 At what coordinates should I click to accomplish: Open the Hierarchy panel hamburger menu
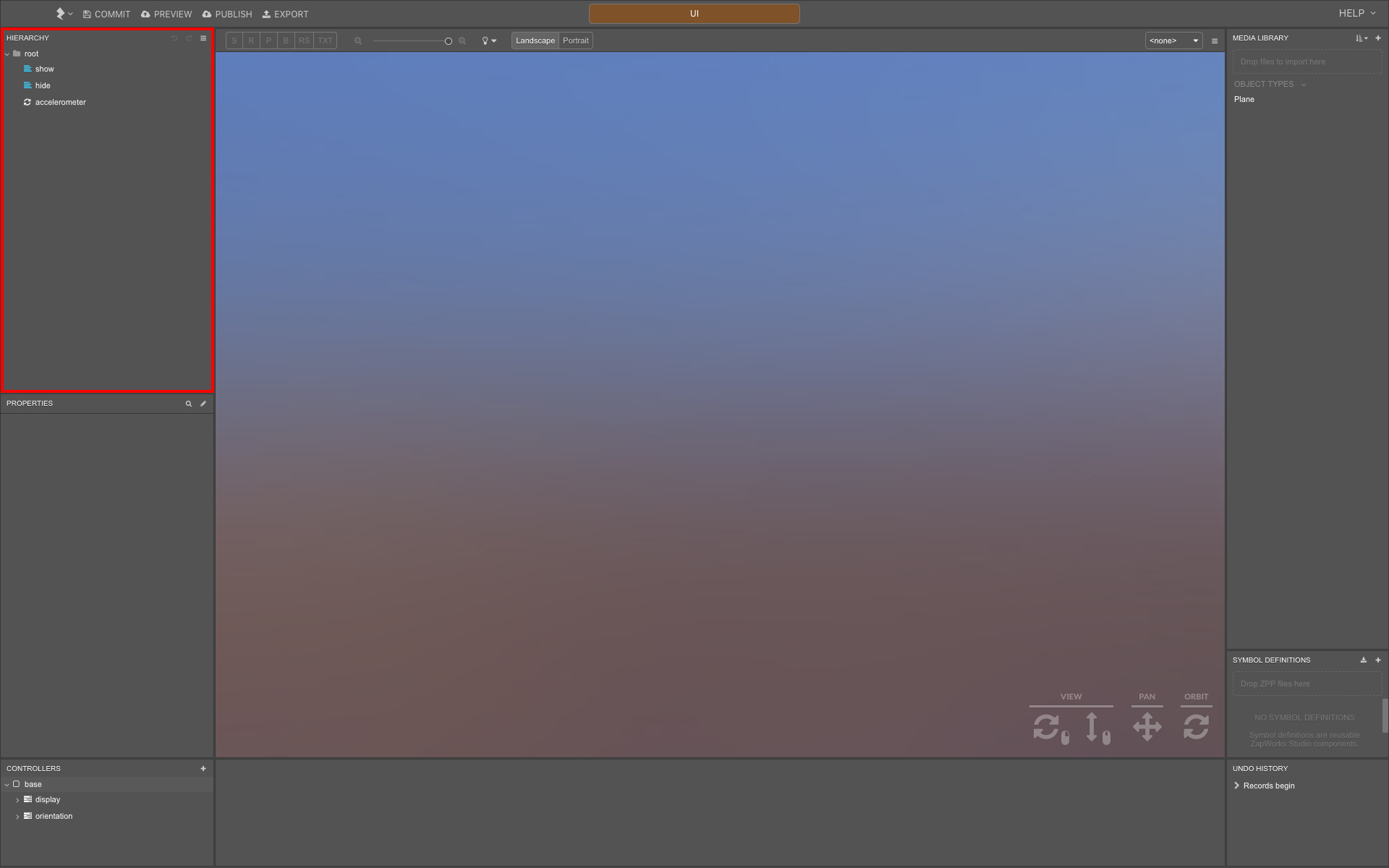pyautogui.click(x=203, y=38)
